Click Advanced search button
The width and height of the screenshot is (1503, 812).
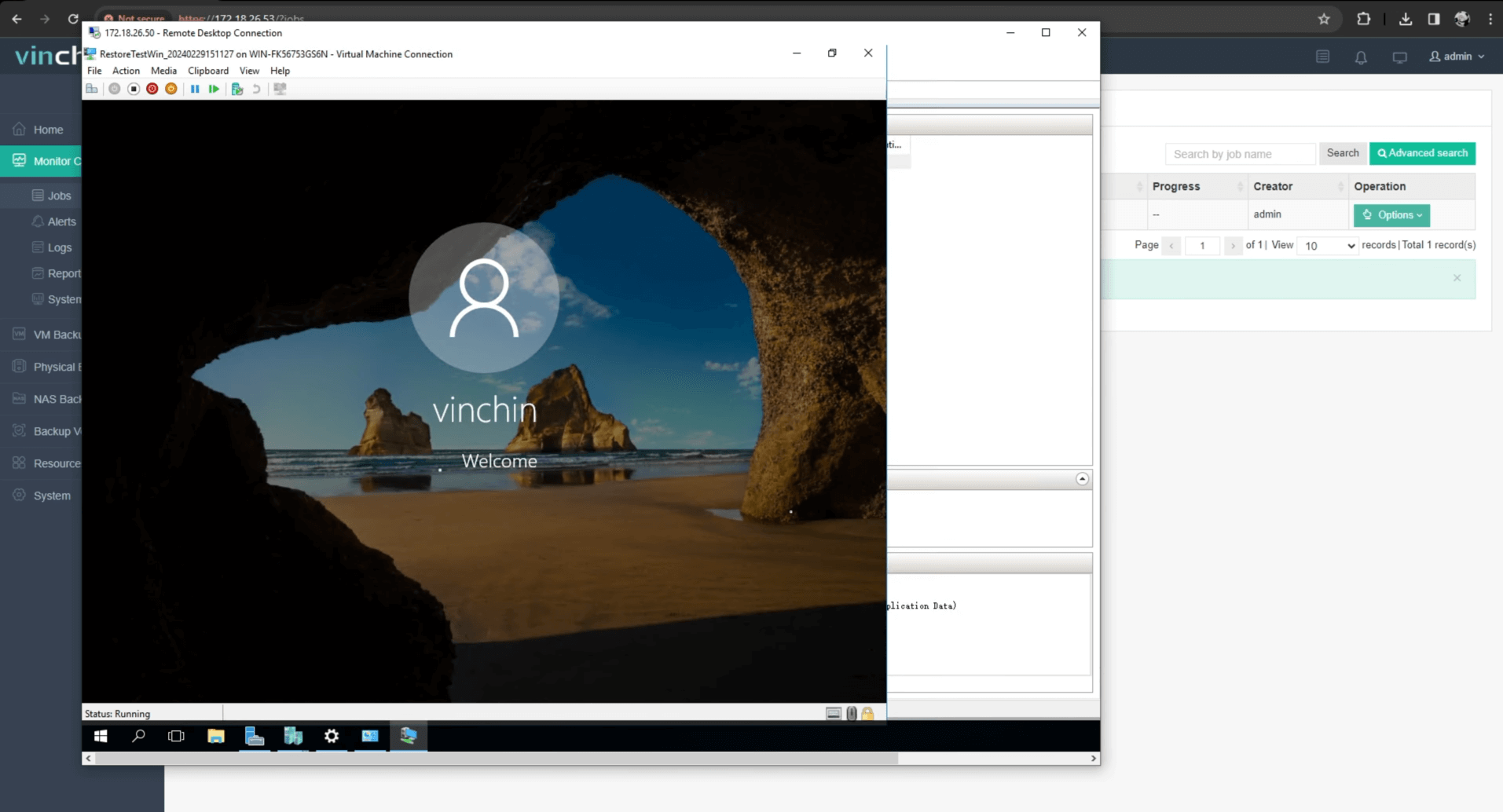pyautogui.click(x=1422, y=153)
